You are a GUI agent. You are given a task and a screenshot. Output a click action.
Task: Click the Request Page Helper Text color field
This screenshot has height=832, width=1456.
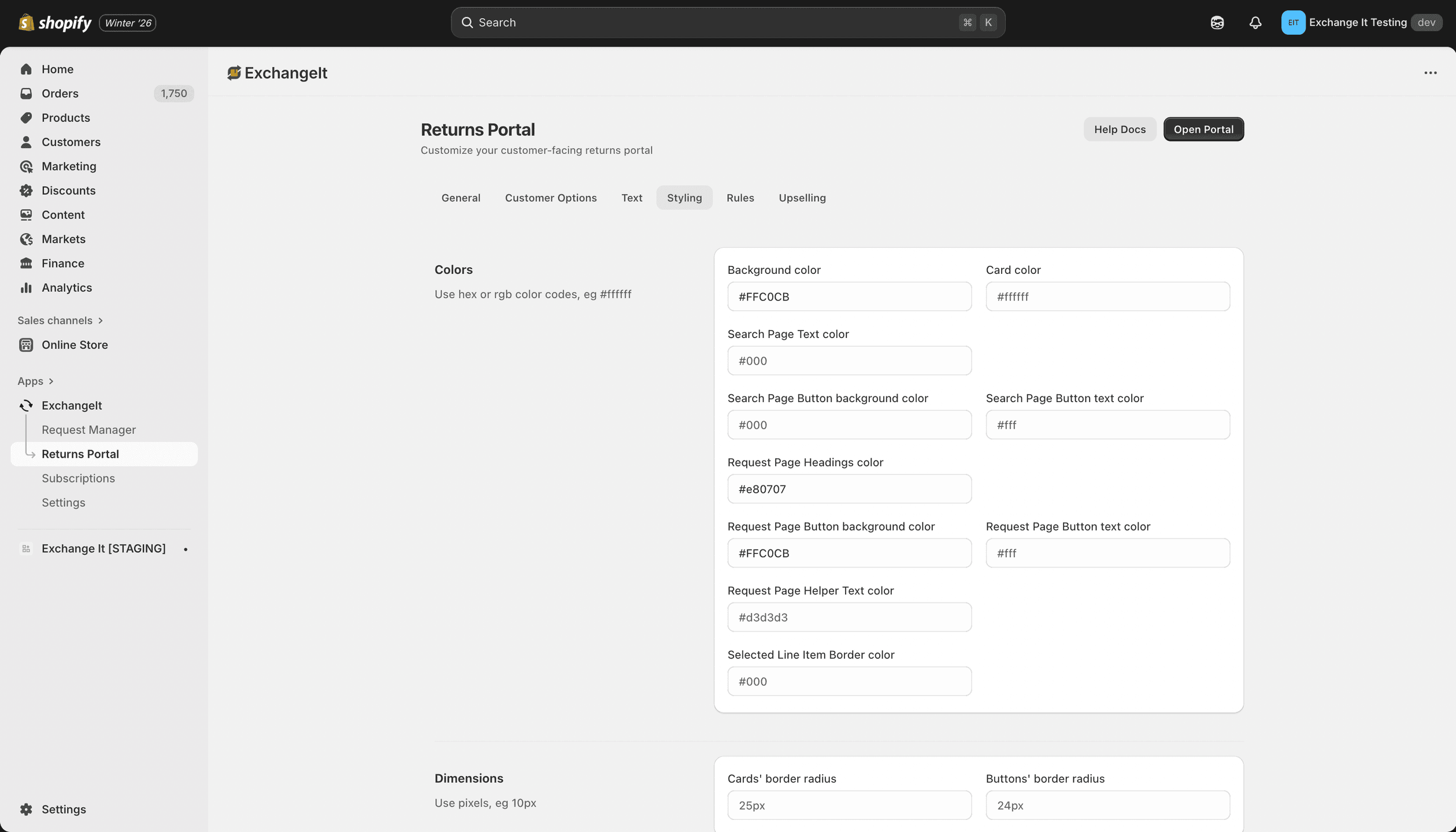[x=849, y=617]
